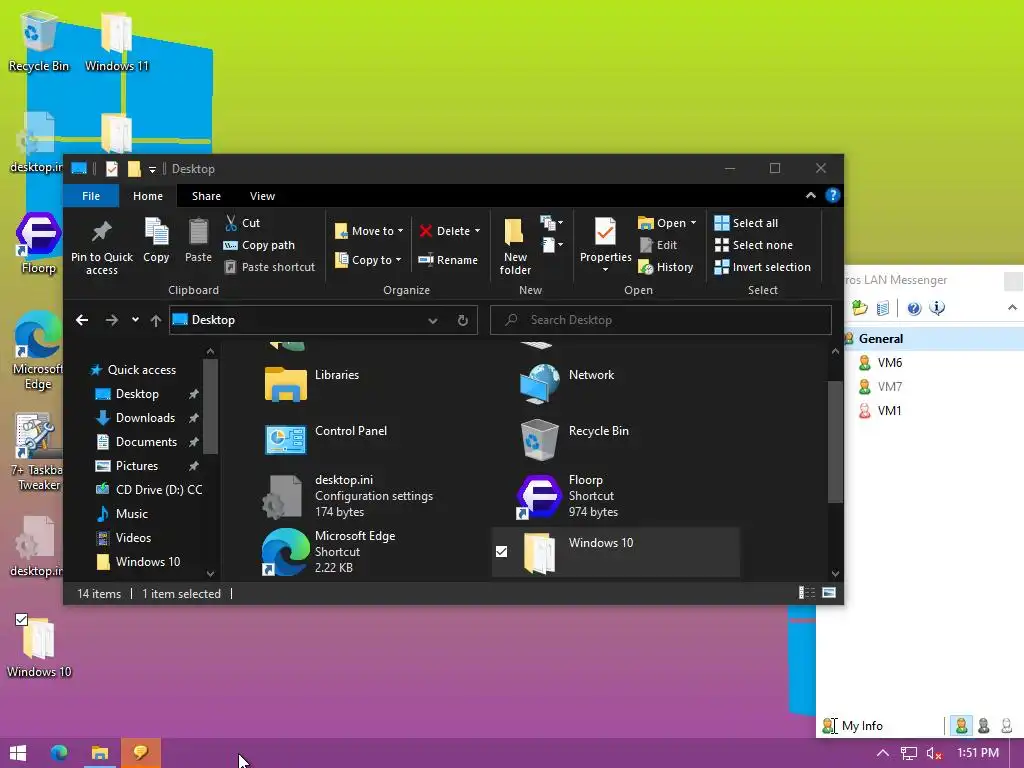1024x768 pixels.
Task: Go back with the left arrow
Action: (82, 320)
